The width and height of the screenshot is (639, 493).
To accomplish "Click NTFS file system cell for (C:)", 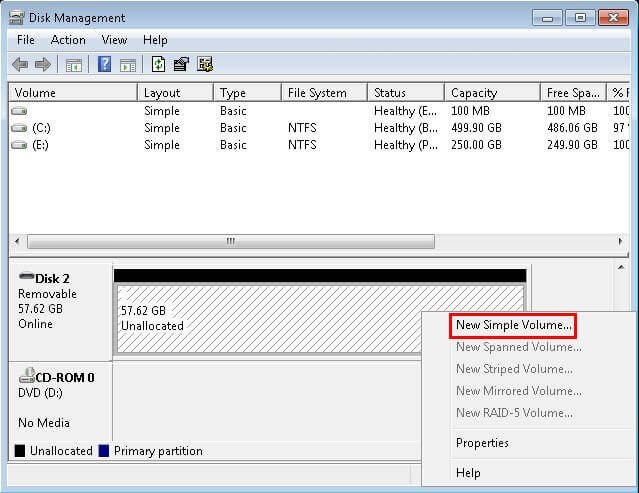I will click(x=302, y=128).
